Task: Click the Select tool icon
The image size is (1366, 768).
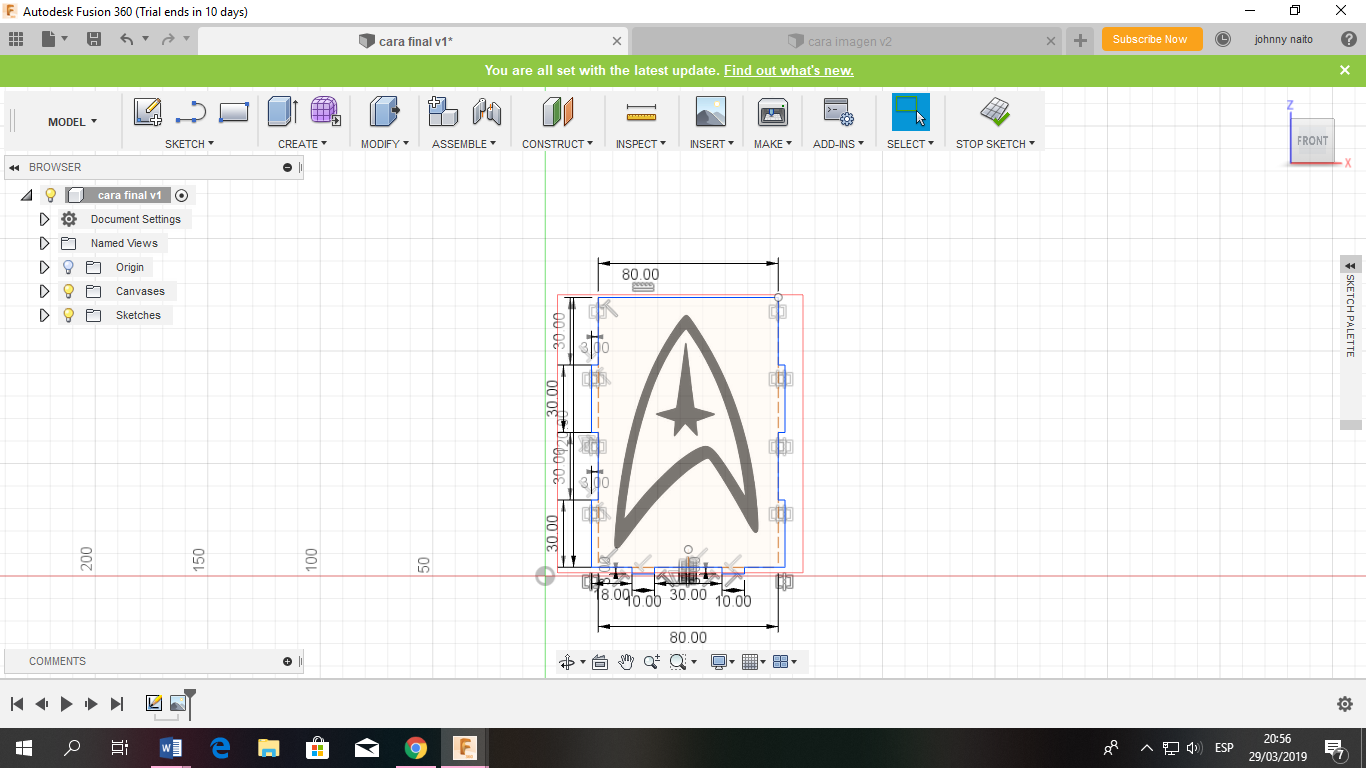Action: click(910, 112)
